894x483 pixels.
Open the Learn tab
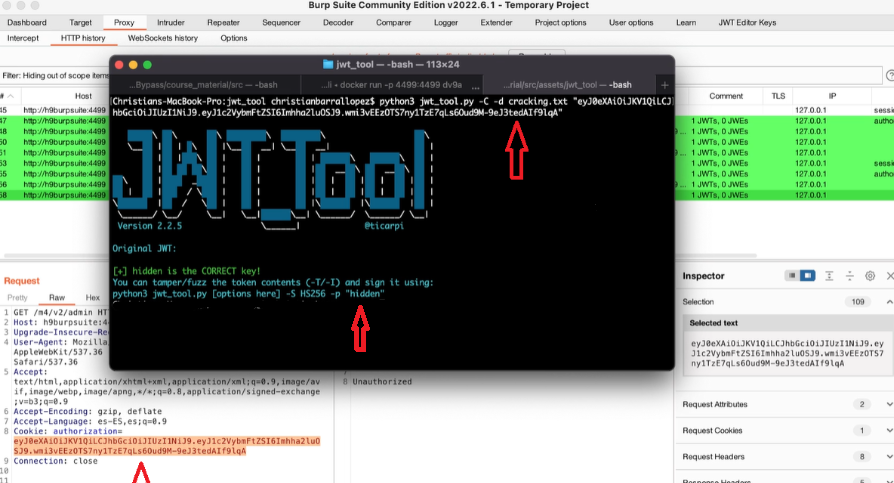(x=686, y=23)
